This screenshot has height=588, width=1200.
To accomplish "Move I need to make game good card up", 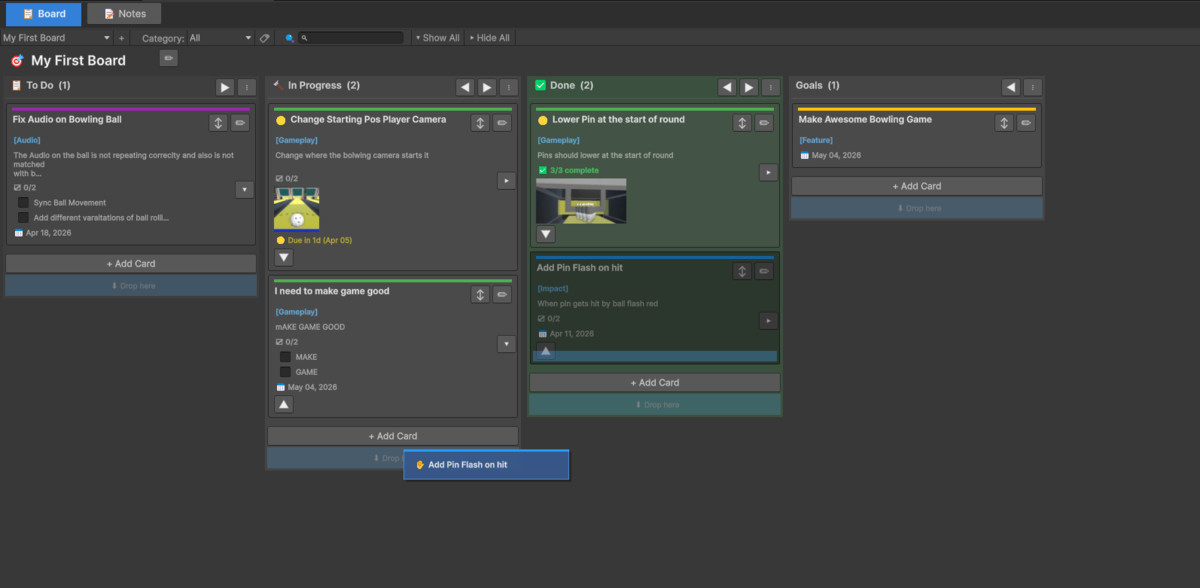I will point(284,404).
